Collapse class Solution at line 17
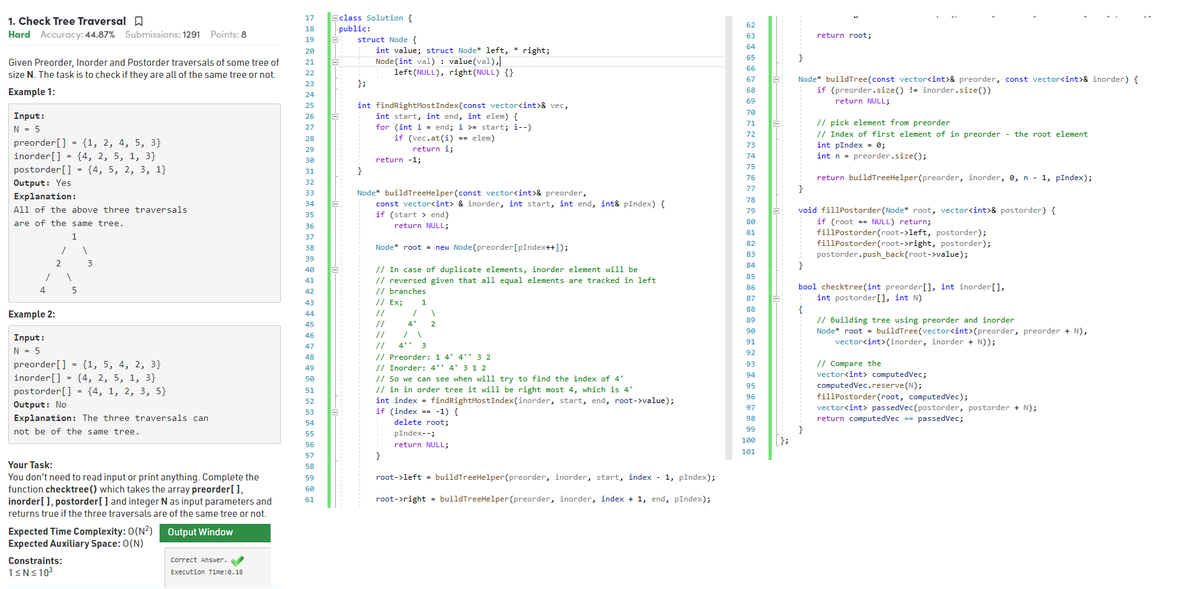Screen dimensions: 1200x589 pyautogui.click(x=334, y=18)
